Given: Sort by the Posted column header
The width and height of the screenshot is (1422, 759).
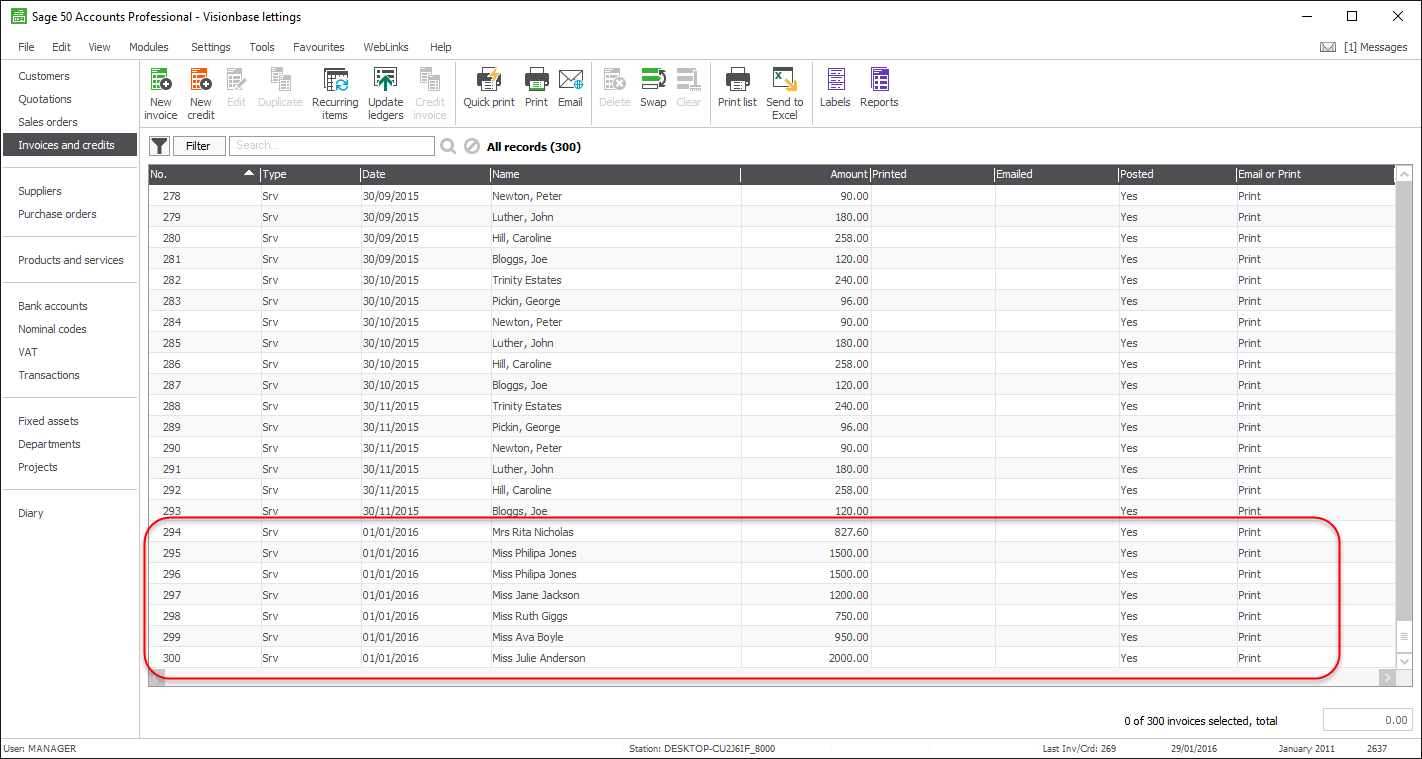Looking at the screenshot, I should click(1177, 174).
